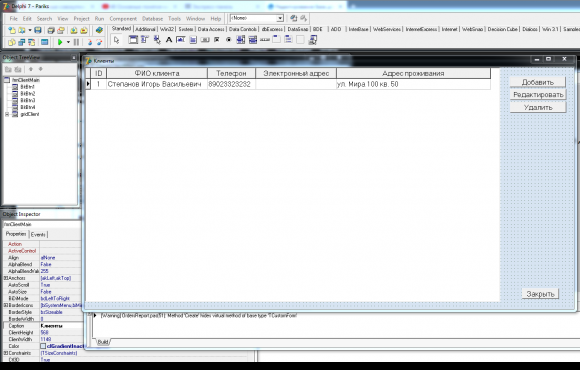This screenshot has width=580, height=370.
Task: Pick the CheckBox component from the Standard palette
Action: tap(217, 40)
